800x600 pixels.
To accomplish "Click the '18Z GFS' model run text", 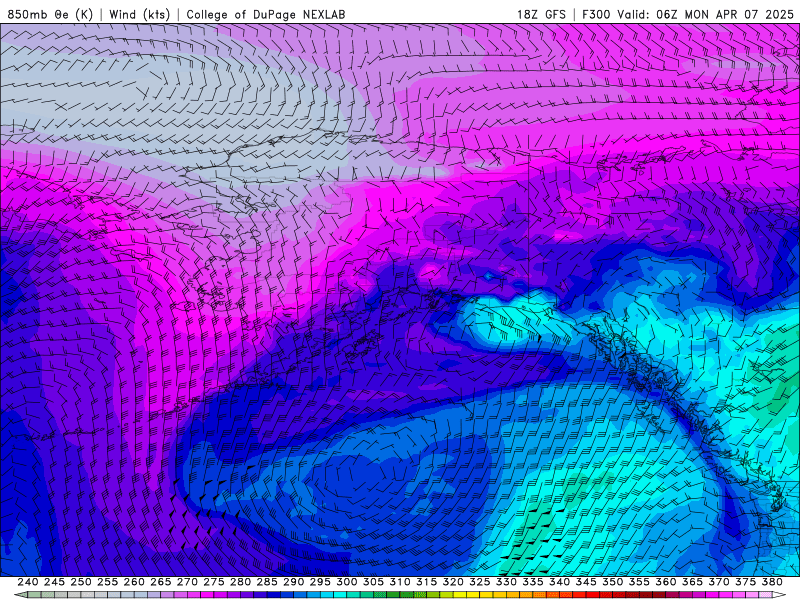I will coord(541,14).
